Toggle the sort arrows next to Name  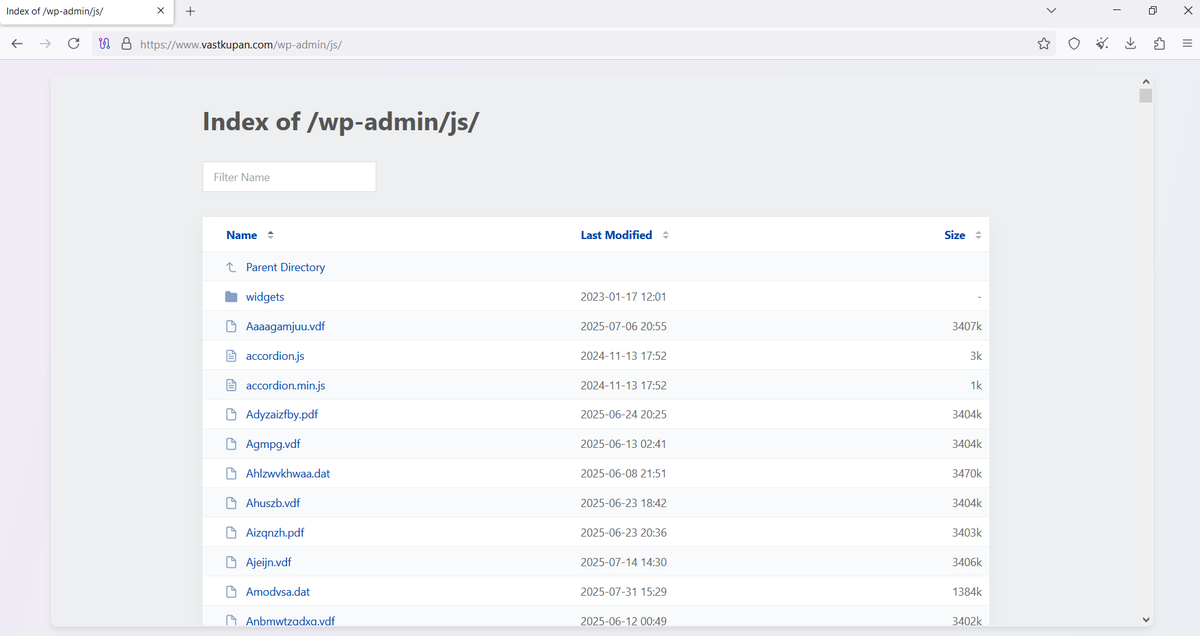tap(270, 235)
